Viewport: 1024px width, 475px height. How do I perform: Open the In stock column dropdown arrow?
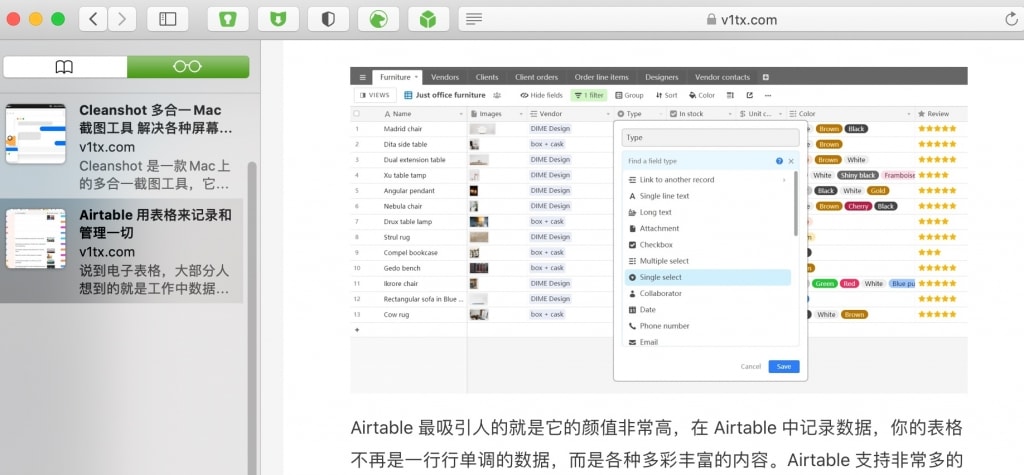click(x=729, y=114)
